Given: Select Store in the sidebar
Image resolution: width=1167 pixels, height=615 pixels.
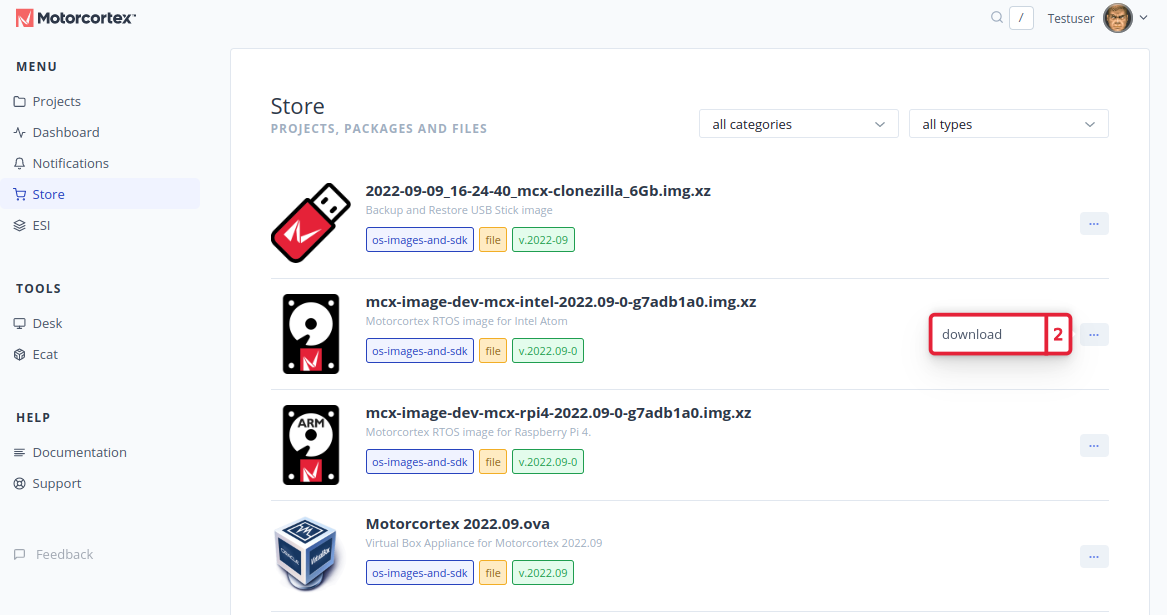Looking at the screenshot, I should (x=100, y=194).
